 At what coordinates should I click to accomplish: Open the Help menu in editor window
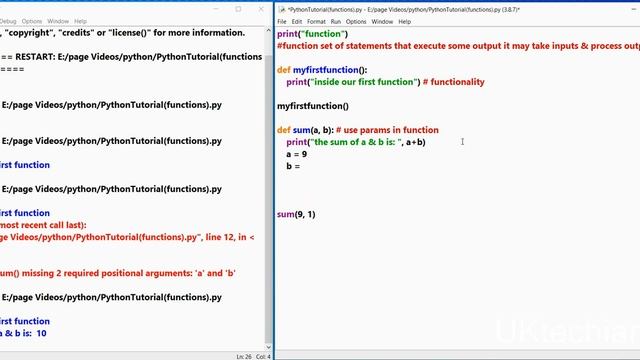pos(404,22)
